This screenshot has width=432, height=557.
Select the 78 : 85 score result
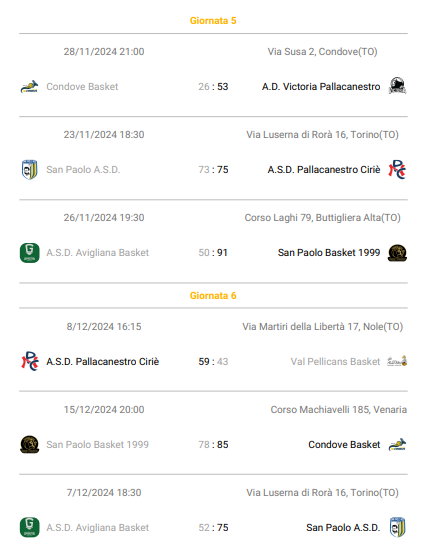click(x=213, y=445)
